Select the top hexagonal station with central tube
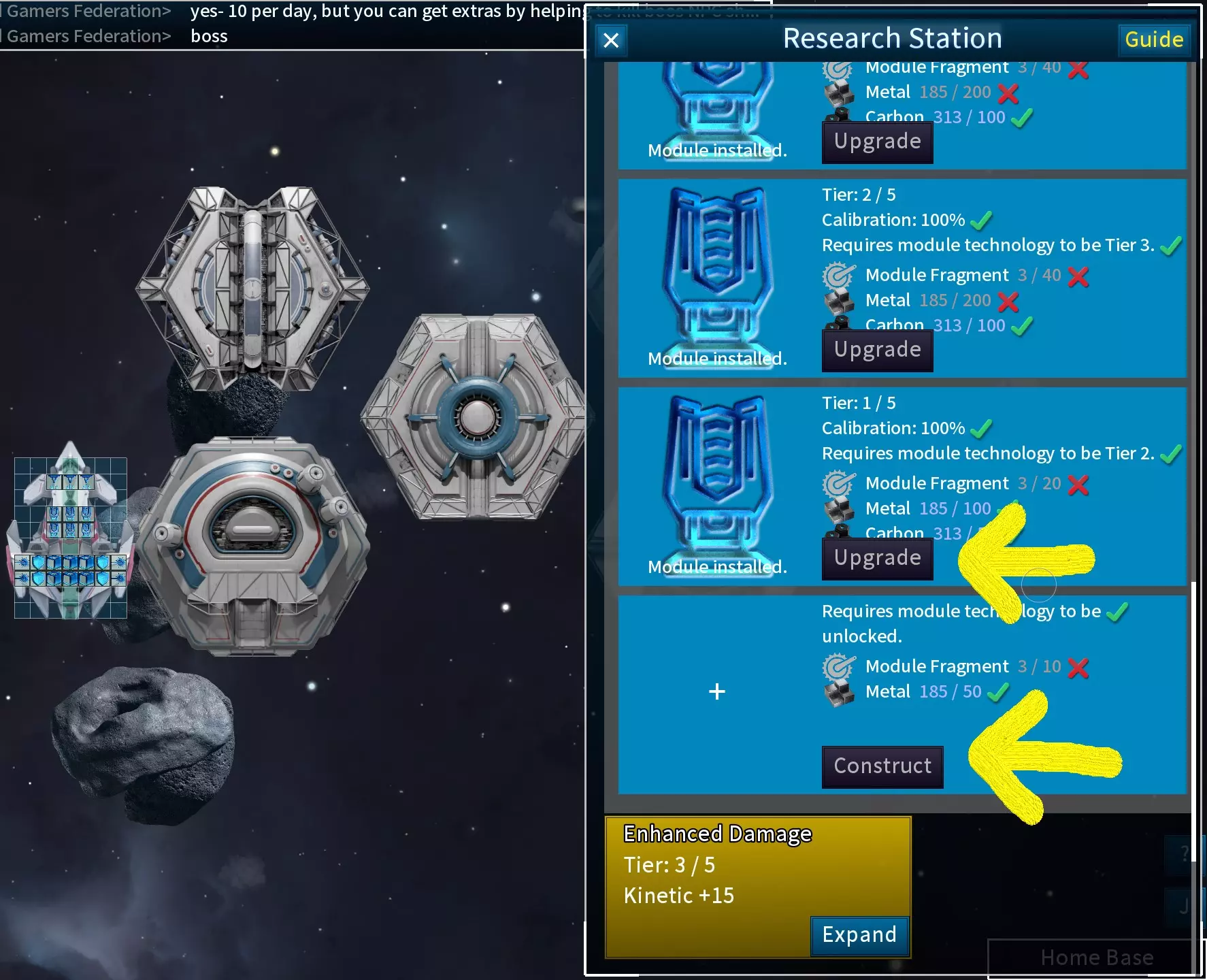 pos(252,288)
